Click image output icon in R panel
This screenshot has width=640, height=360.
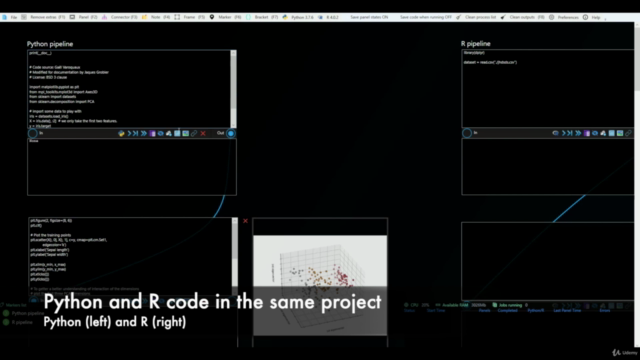pos(620,133)
